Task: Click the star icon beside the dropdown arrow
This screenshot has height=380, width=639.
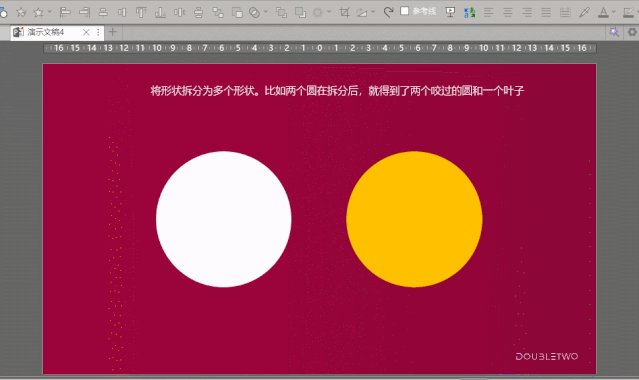Action: tap(38, 12)
